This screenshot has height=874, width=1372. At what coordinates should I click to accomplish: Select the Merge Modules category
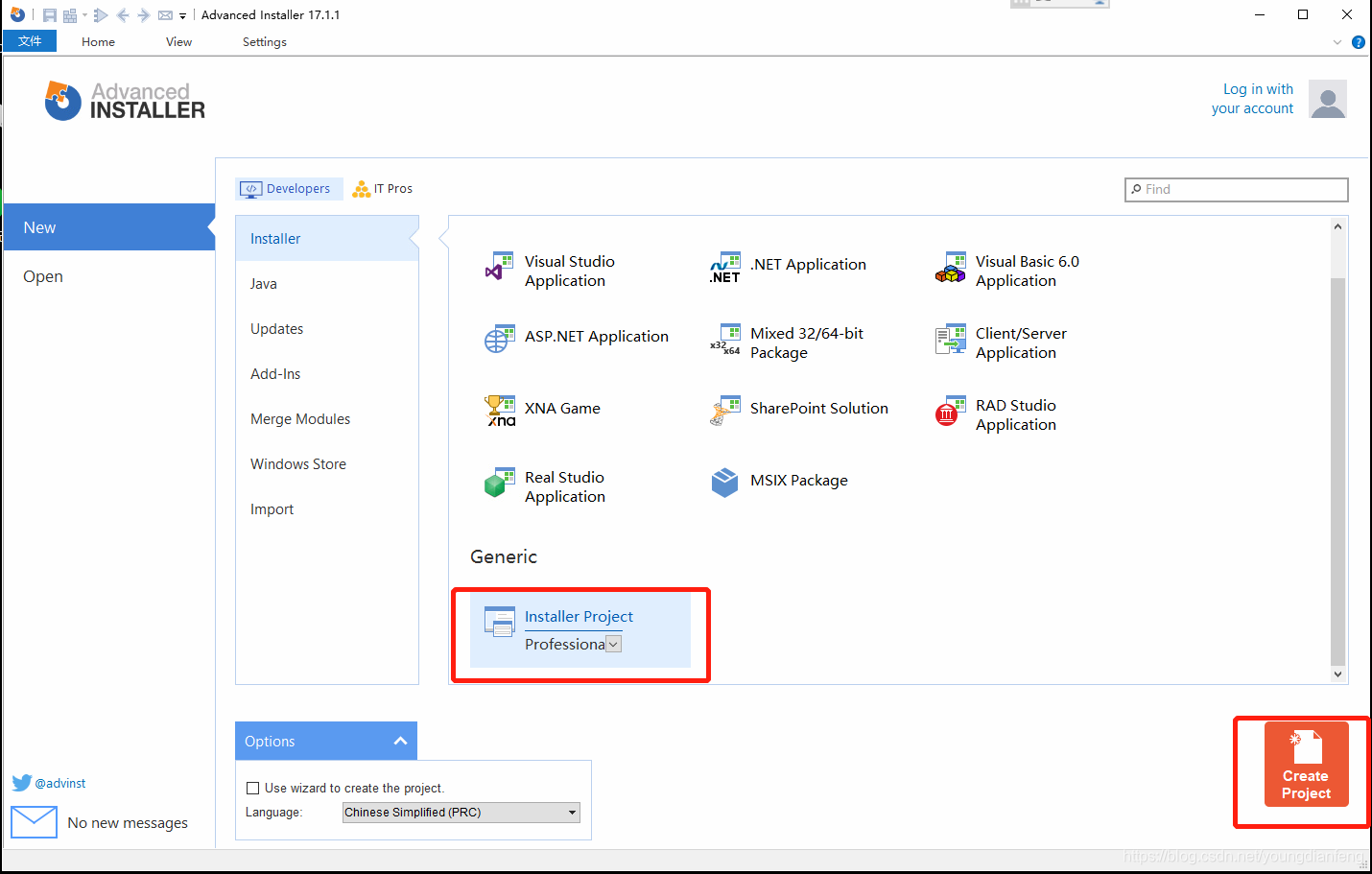click(x=327, y=419)
